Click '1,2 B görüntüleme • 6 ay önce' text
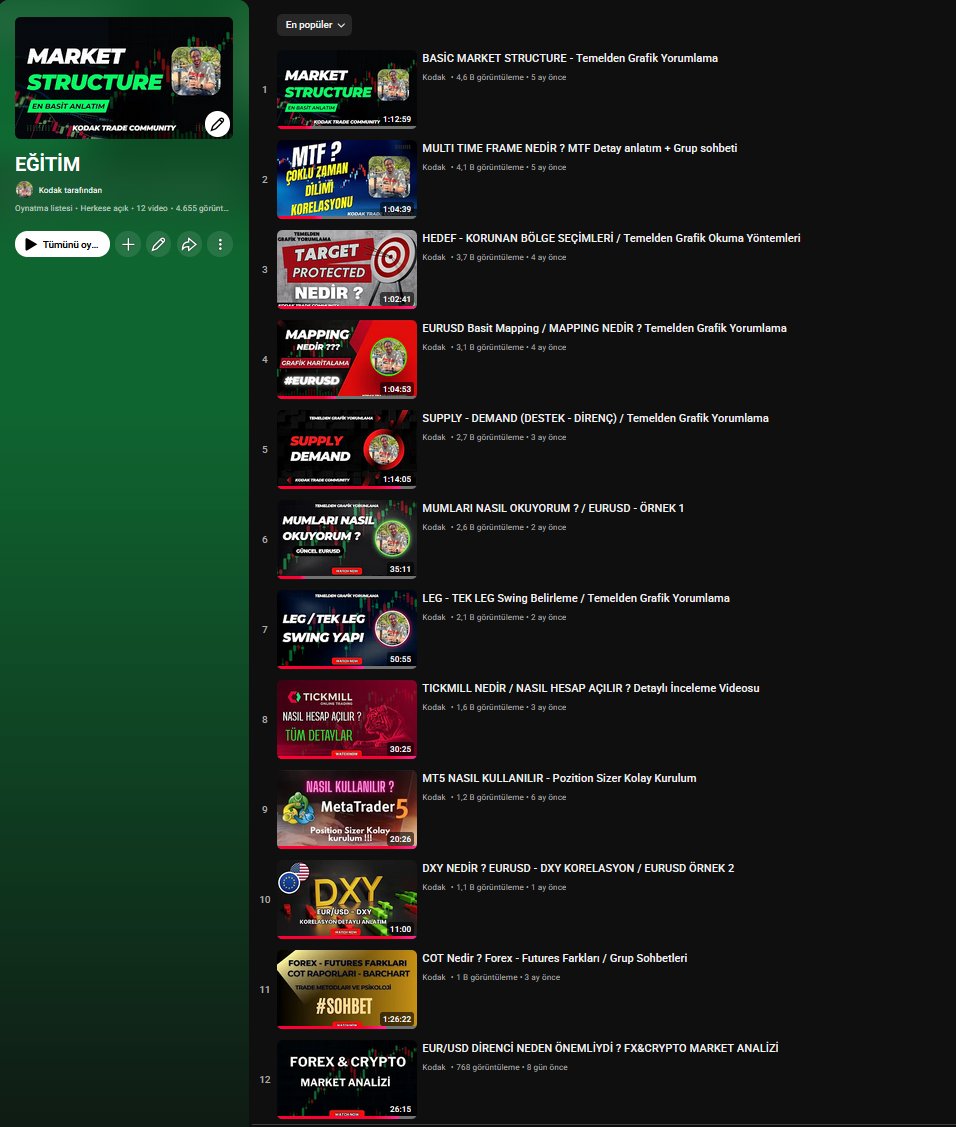Viewport: 956px width, 1127px height. pyautogui.click(x=511, y=797)
